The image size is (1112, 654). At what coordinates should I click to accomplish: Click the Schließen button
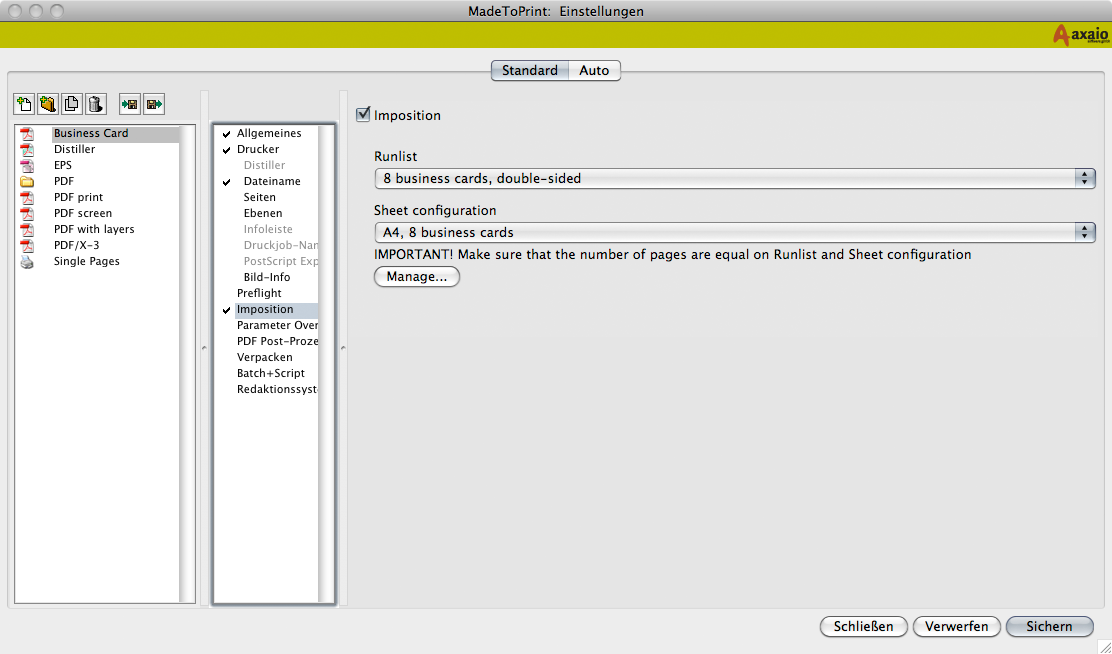tap(864, 626)
